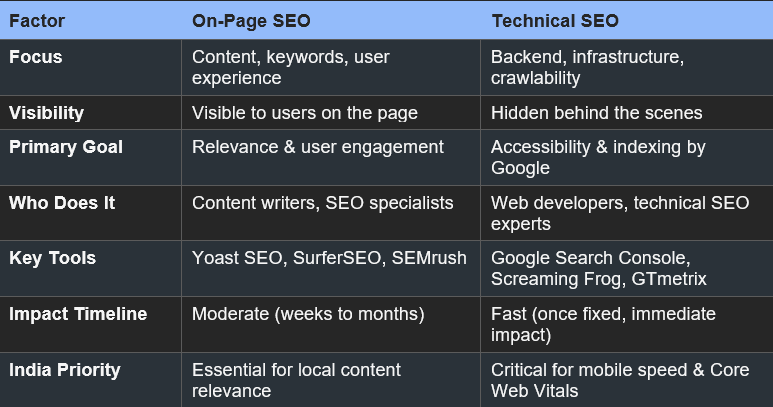Select the 'Web developers, technical SEO experts' cell
This screenshot has height=407, width=773.
coord(620,213)
